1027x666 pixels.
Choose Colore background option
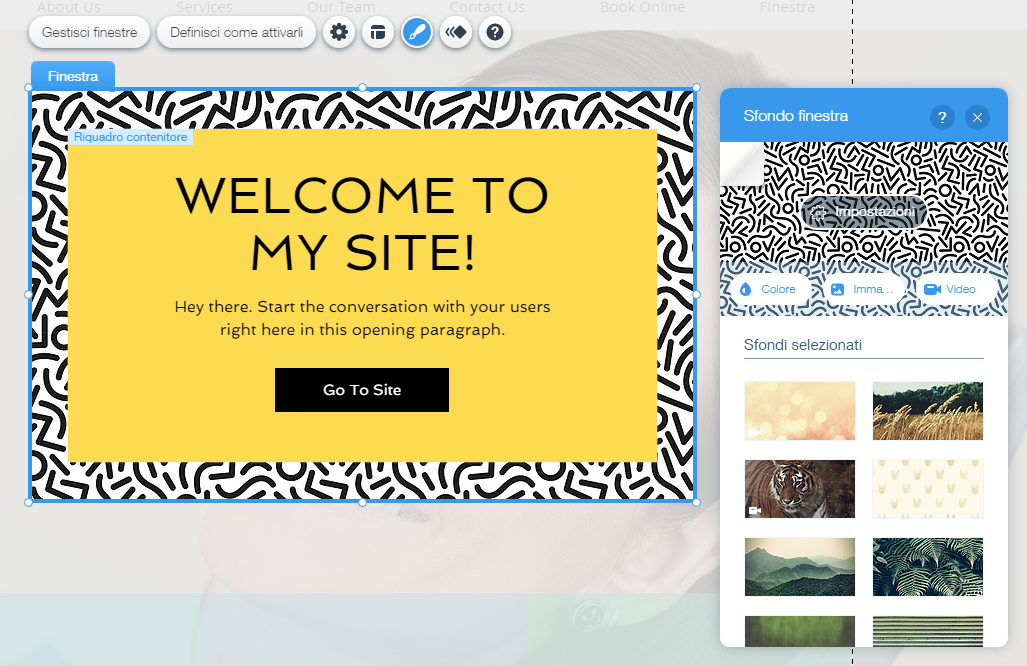tap(770, 289)
